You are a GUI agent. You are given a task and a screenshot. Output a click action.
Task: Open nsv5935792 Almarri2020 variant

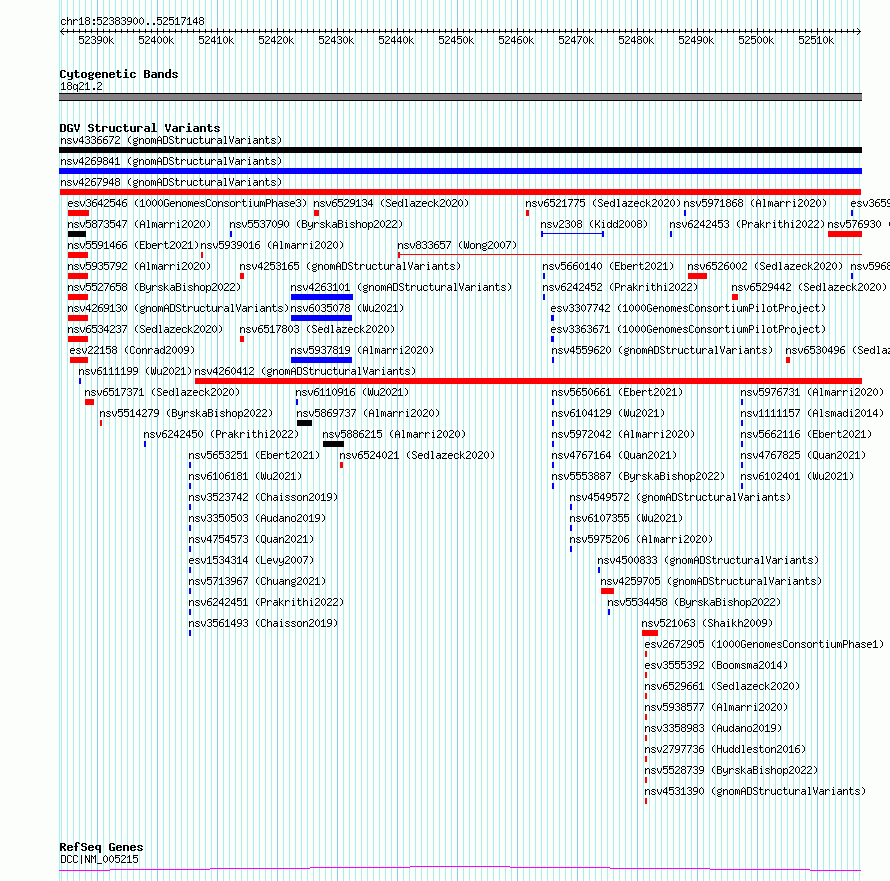139,266
